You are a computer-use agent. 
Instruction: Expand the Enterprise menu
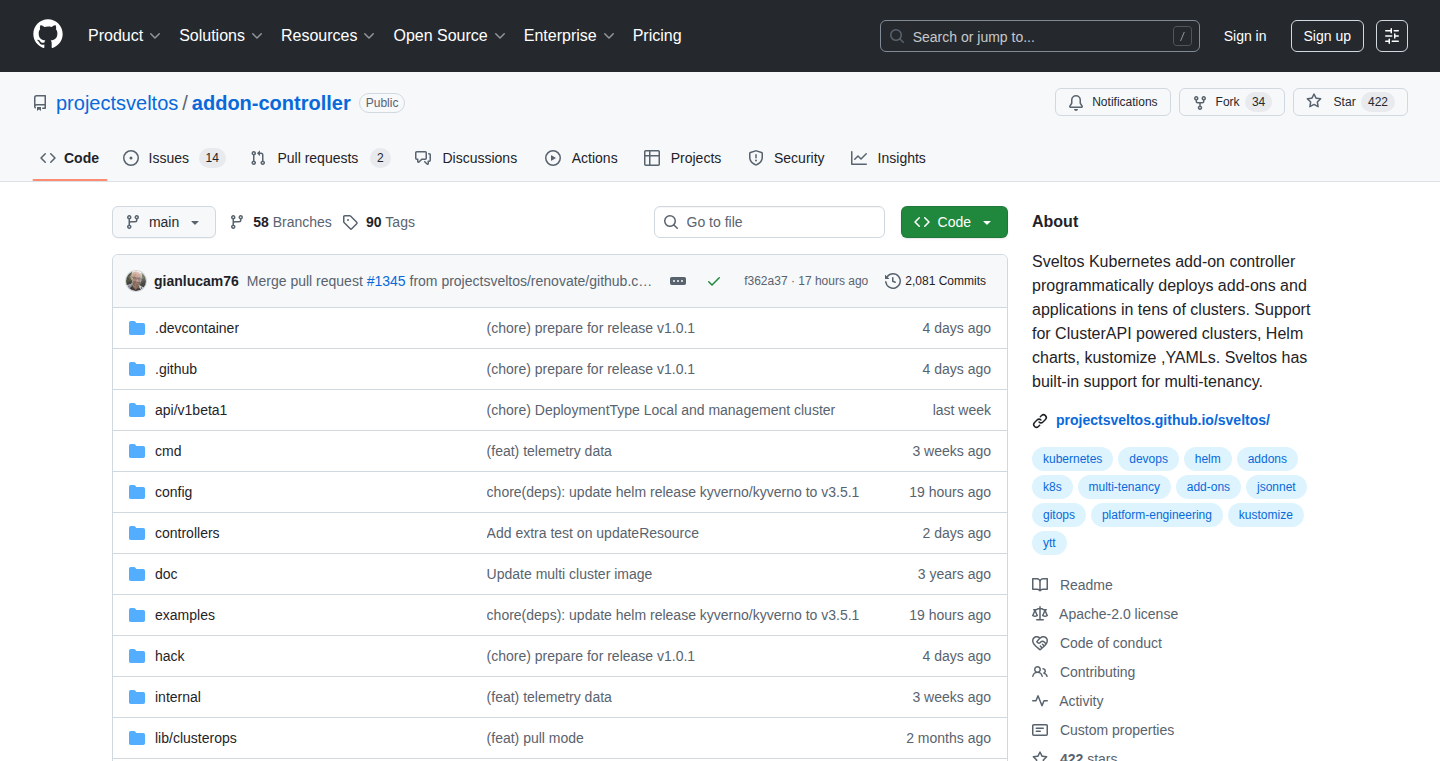point(569,36)
